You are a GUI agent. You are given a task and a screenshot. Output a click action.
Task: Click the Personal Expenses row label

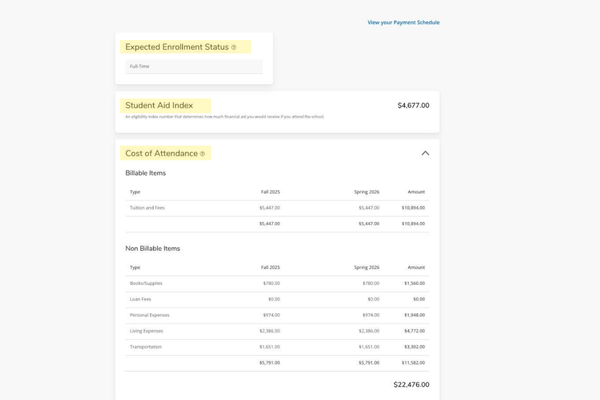pos(149,315)
